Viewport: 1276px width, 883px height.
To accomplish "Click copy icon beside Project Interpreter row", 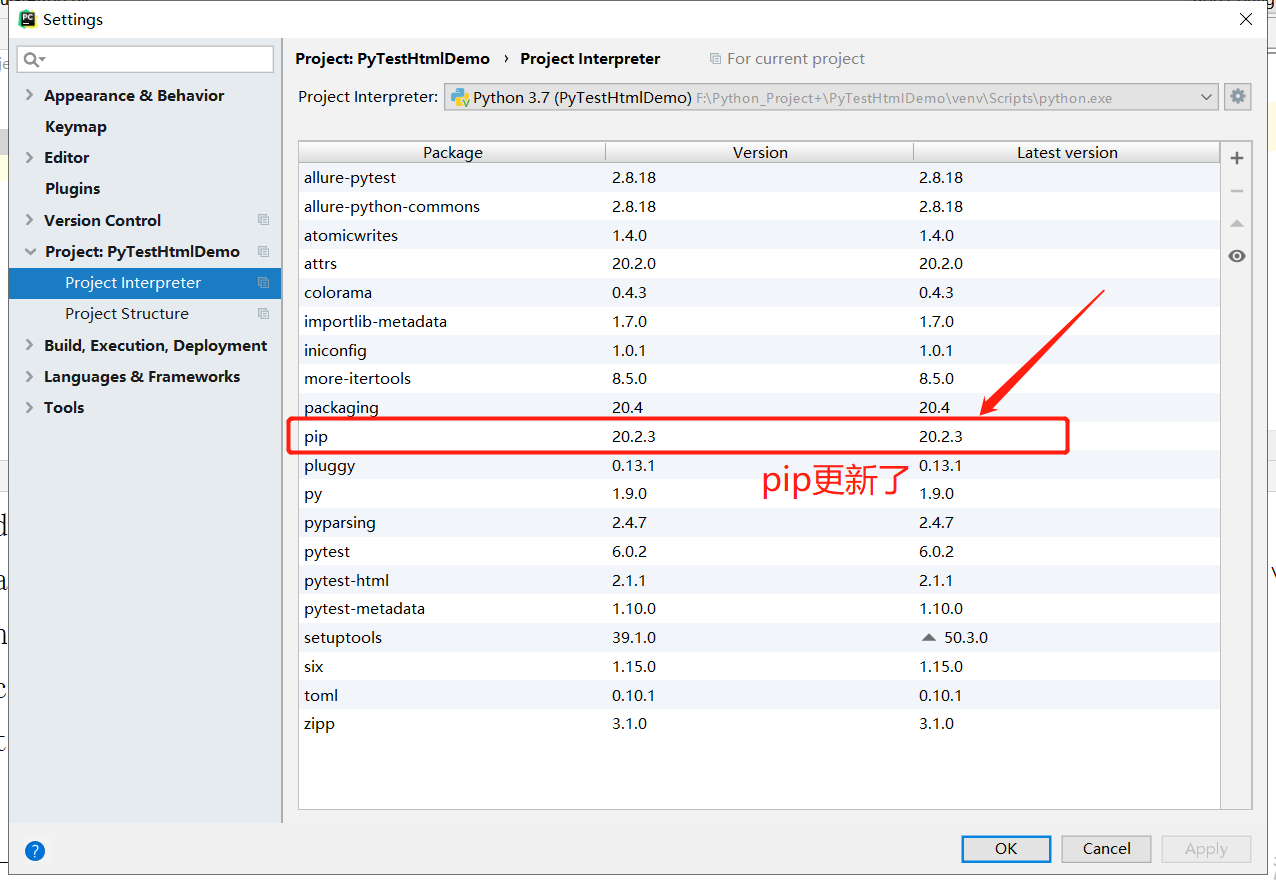I will 263,283.
